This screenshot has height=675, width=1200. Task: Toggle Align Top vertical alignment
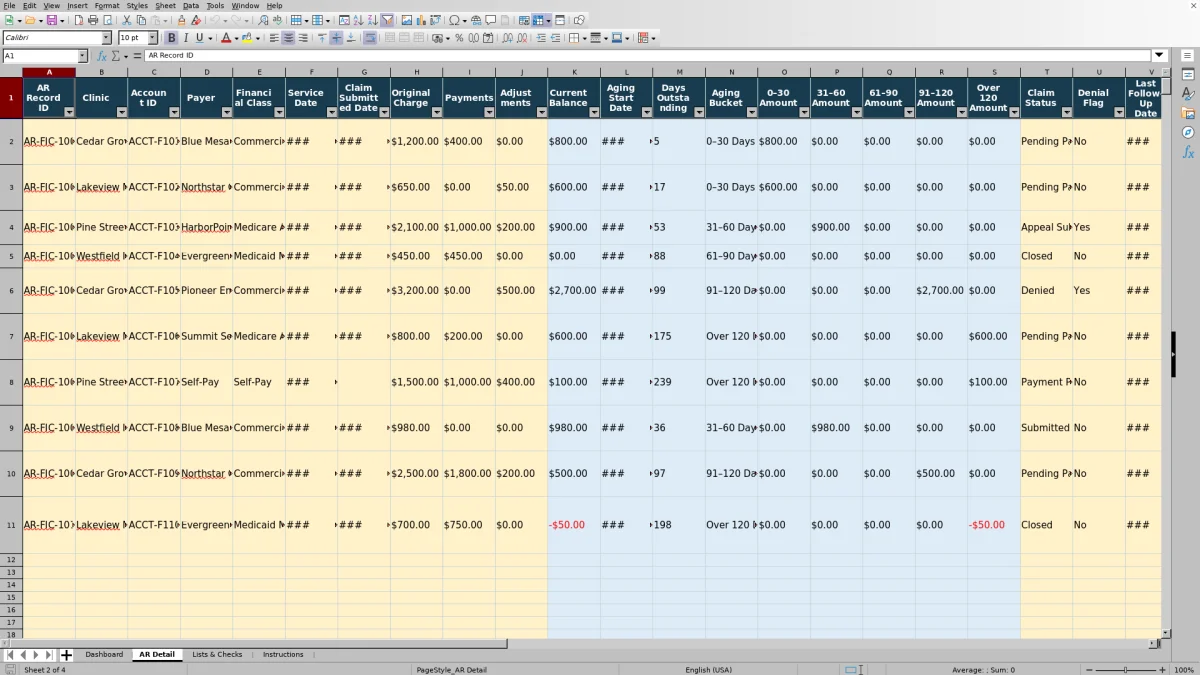[323, 38]
